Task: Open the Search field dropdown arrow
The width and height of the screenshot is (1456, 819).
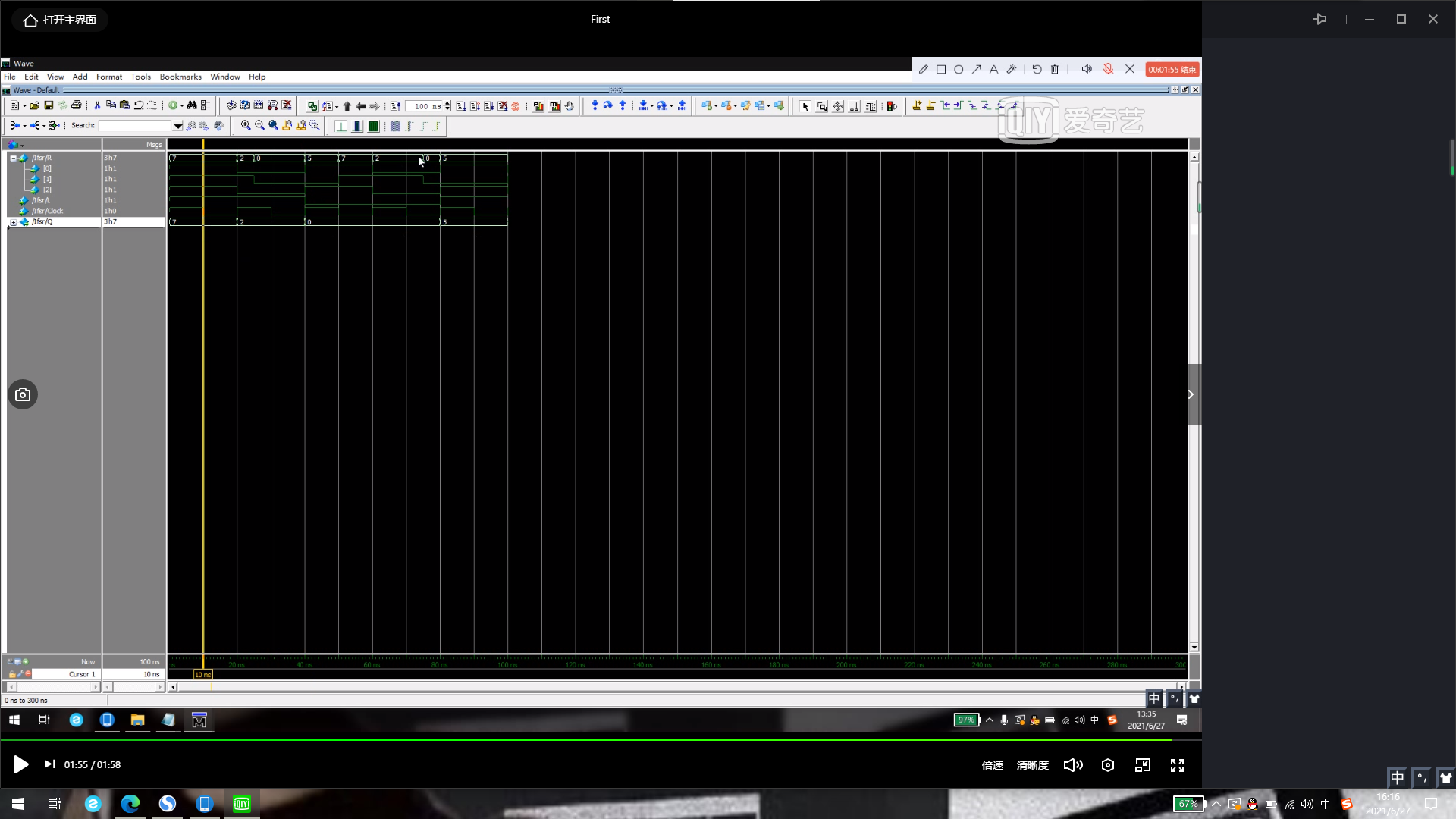Action: tap(177, 126)
